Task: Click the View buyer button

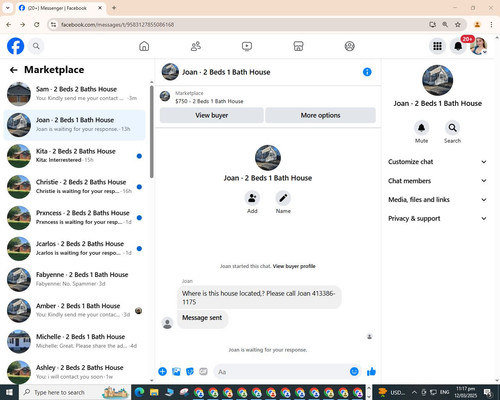Action: (212, 115)
